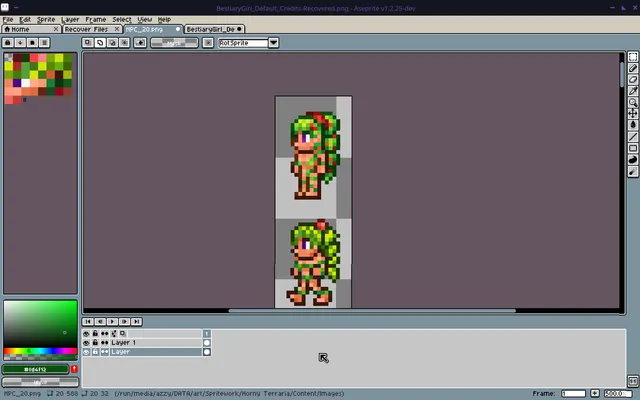Click the zoom percentage field

618,393
